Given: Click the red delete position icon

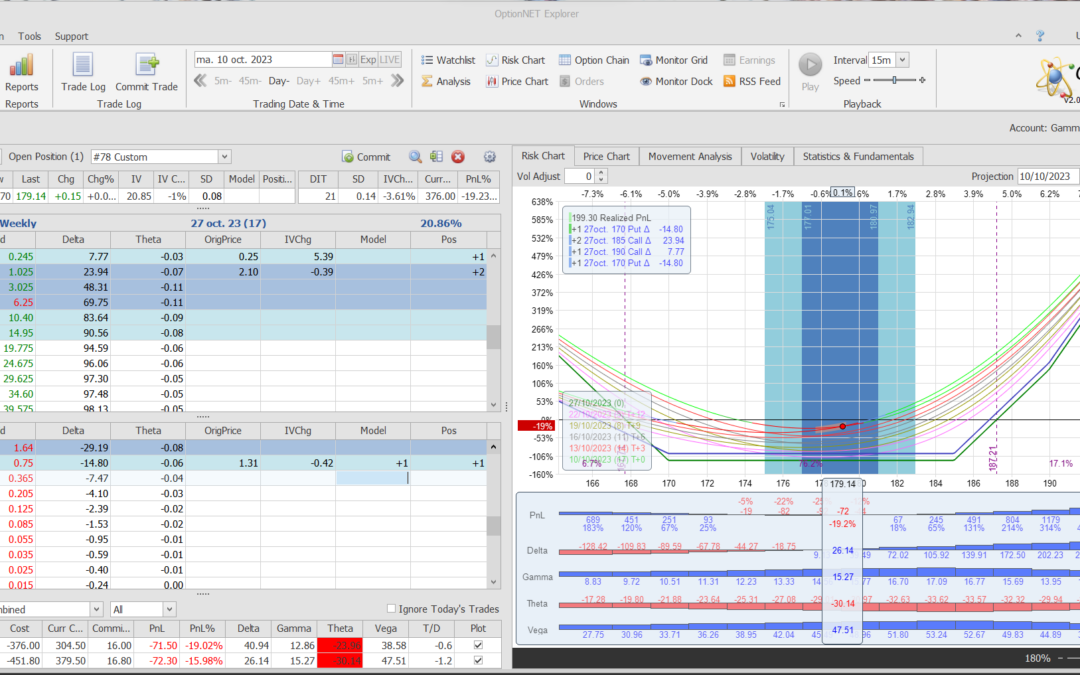Looking at the screenshot, I should pyautogui.click(x=458, y=157).
